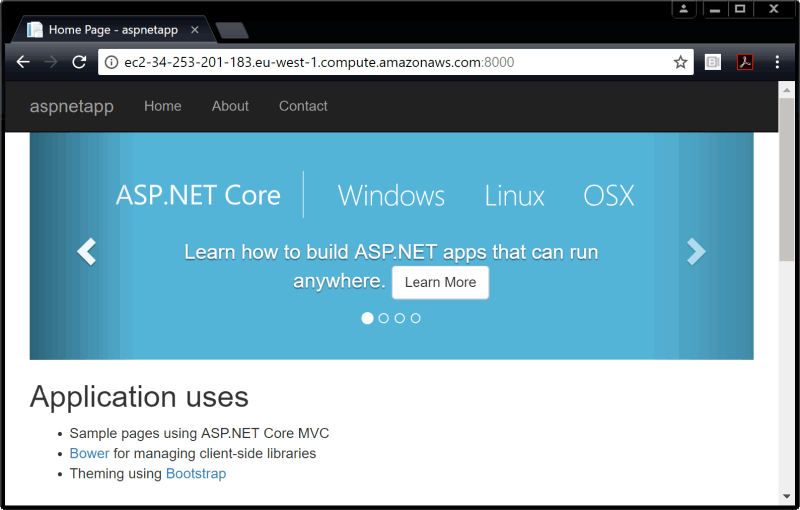Go to the previous carousel slide
Viewport: 800px width, 510px height.
coord(87,252)
